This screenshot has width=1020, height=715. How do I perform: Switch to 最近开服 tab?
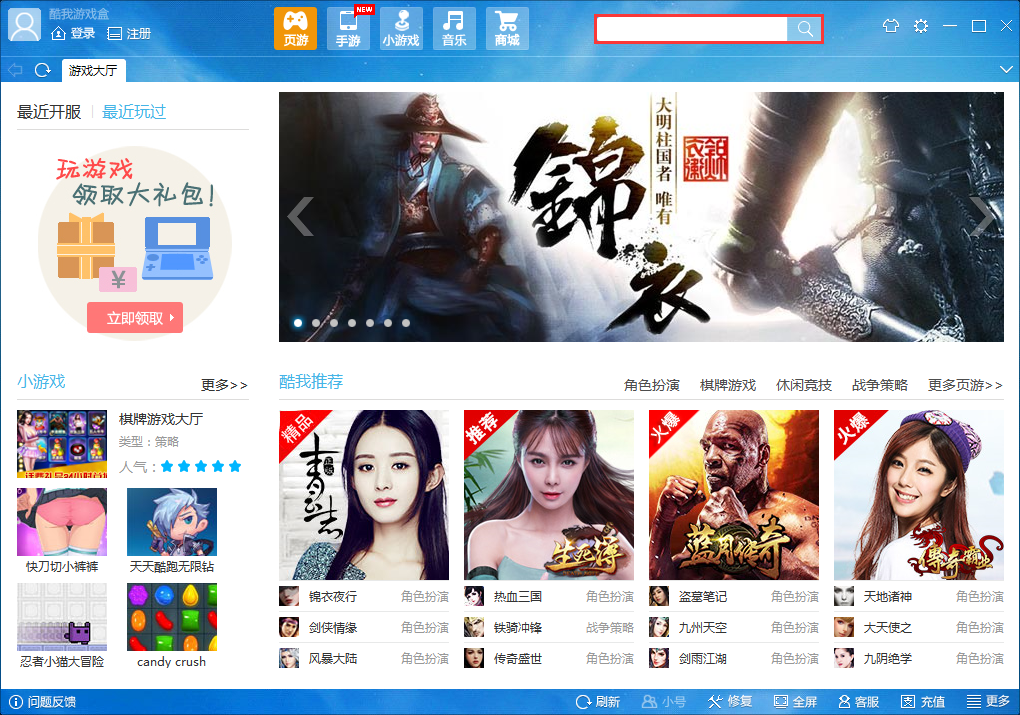click(49, 112)
